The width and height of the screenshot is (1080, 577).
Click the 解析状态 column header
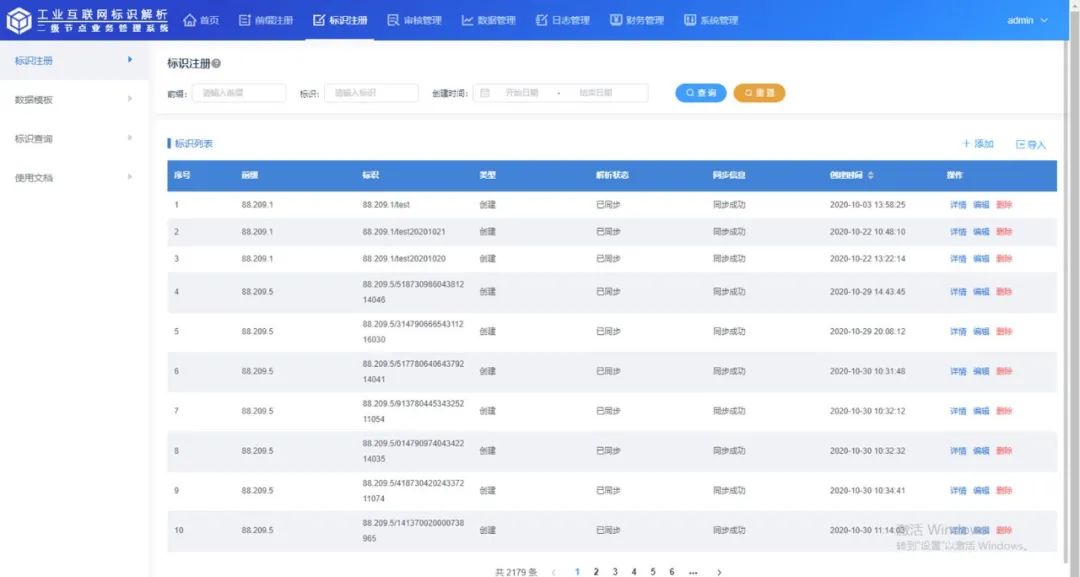(612, 176)
